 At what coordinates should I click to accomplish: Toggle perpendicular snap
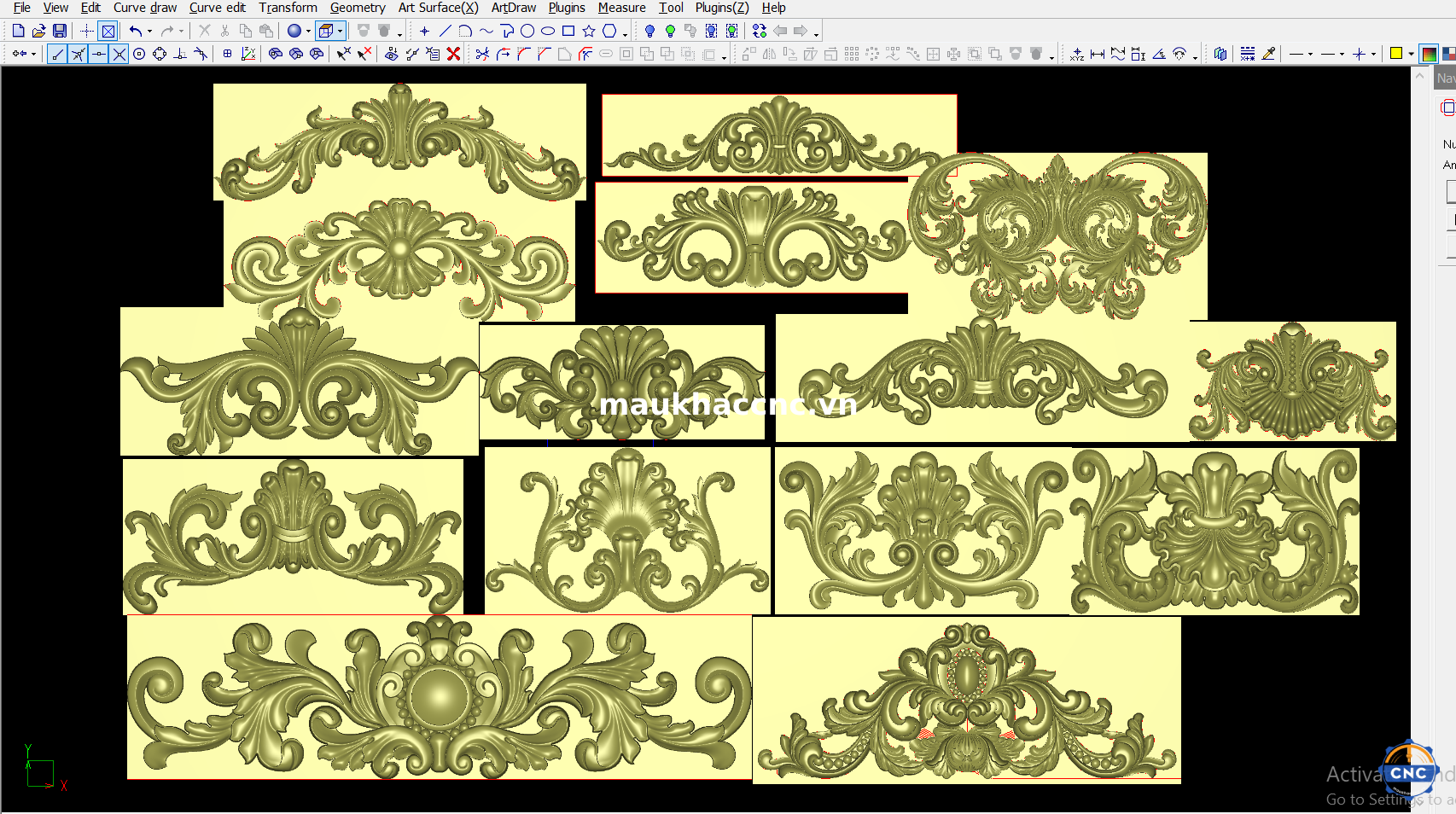point(180,54)
